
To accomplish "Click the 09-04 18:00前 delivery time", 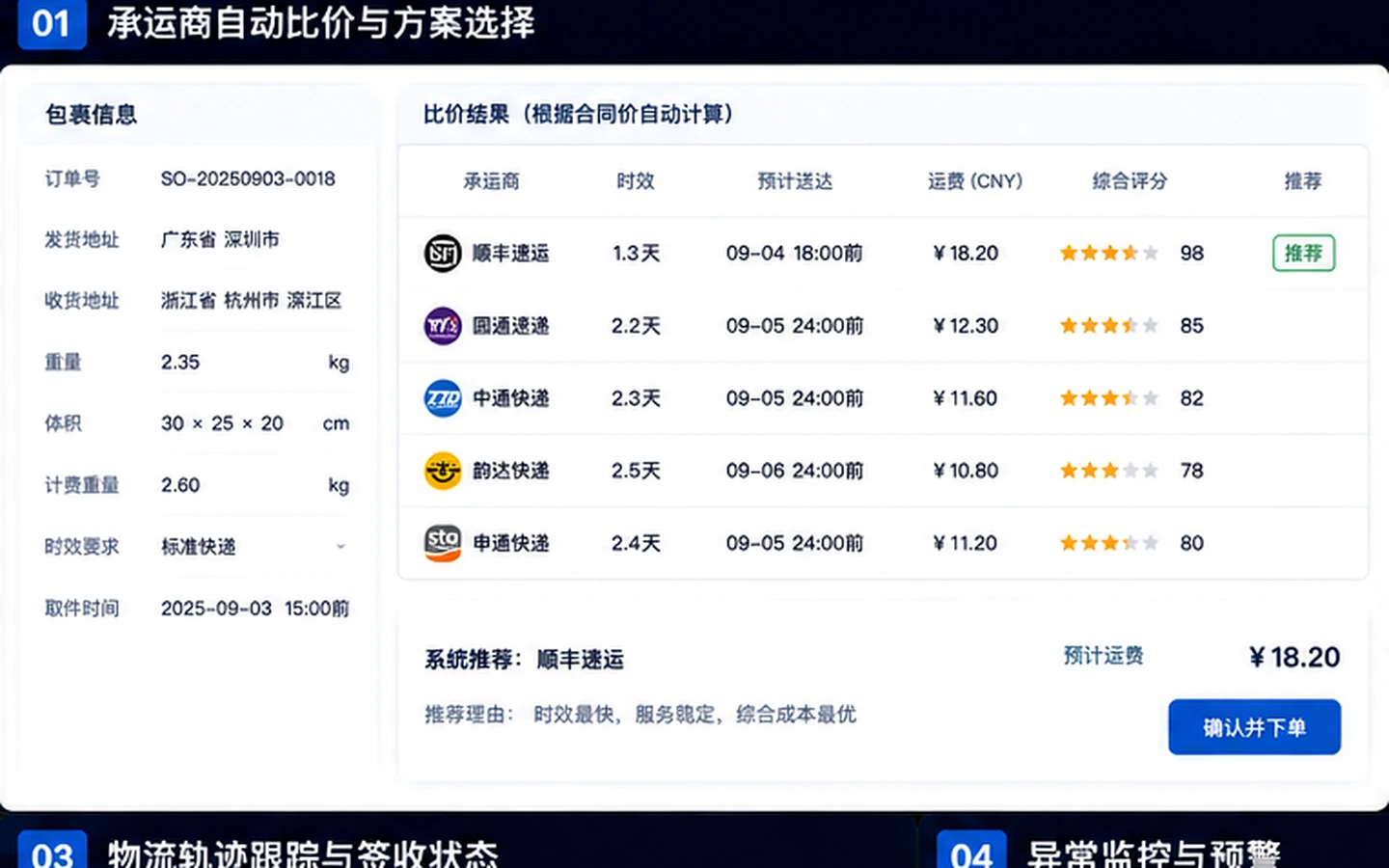I will click(795, 254).
